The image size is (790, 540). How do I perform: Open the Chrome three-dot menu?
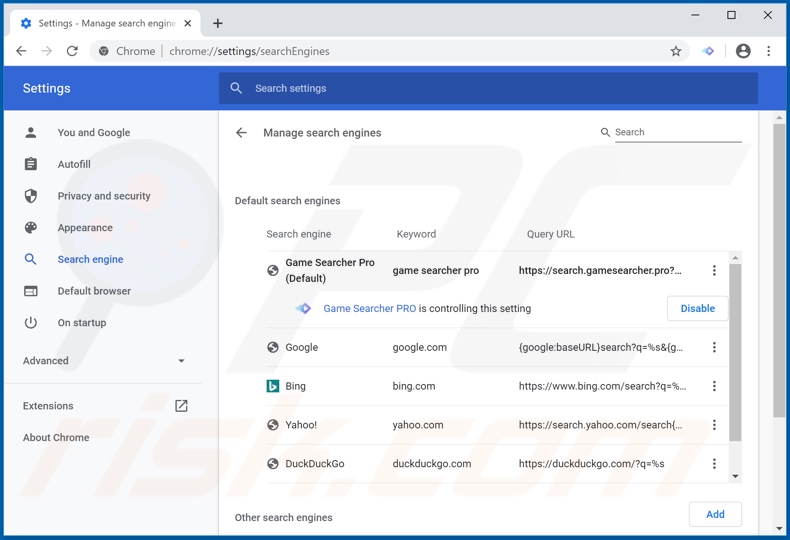(x=769, y=51)
